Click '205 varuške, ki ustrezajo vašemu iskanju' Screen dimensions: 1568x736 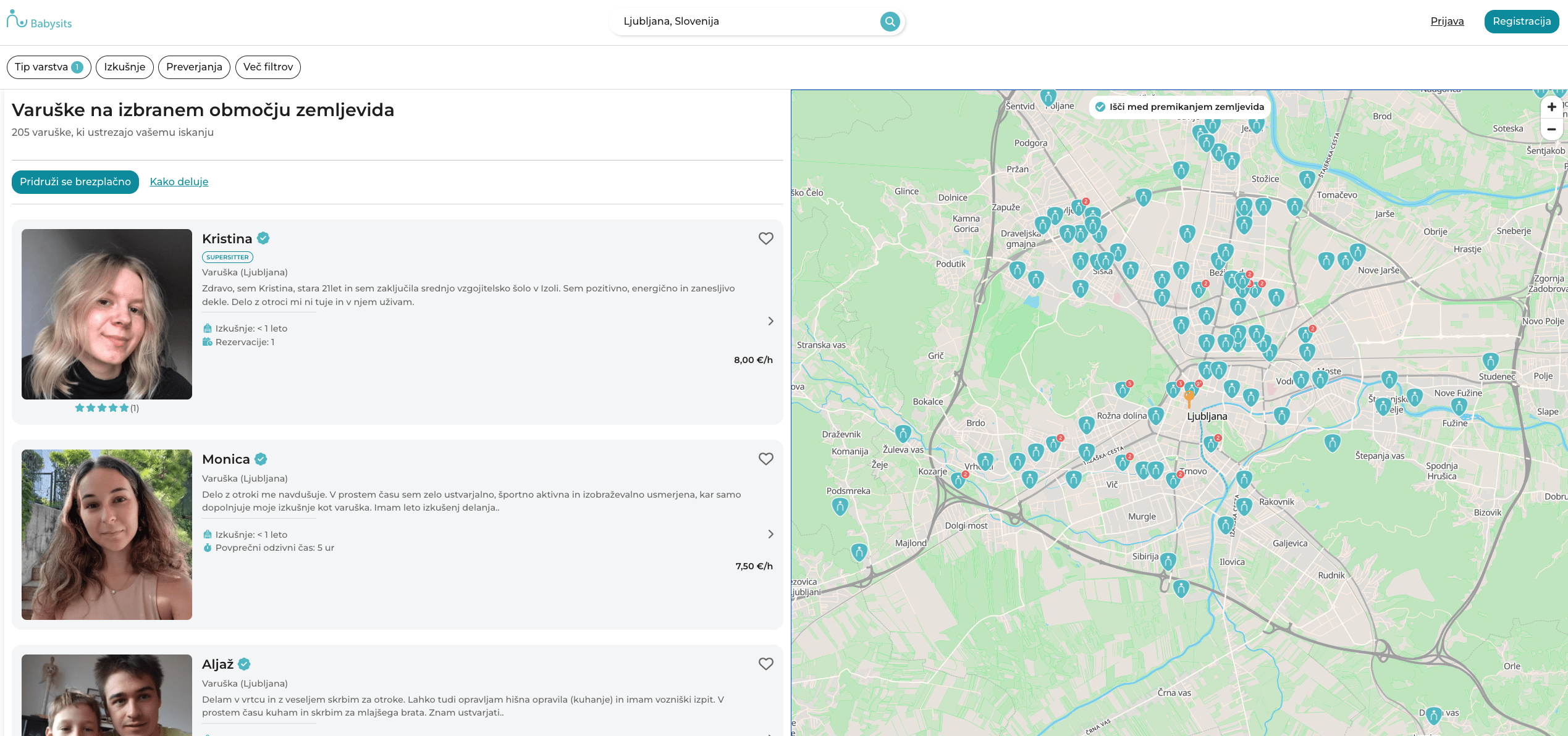point(112,132)
